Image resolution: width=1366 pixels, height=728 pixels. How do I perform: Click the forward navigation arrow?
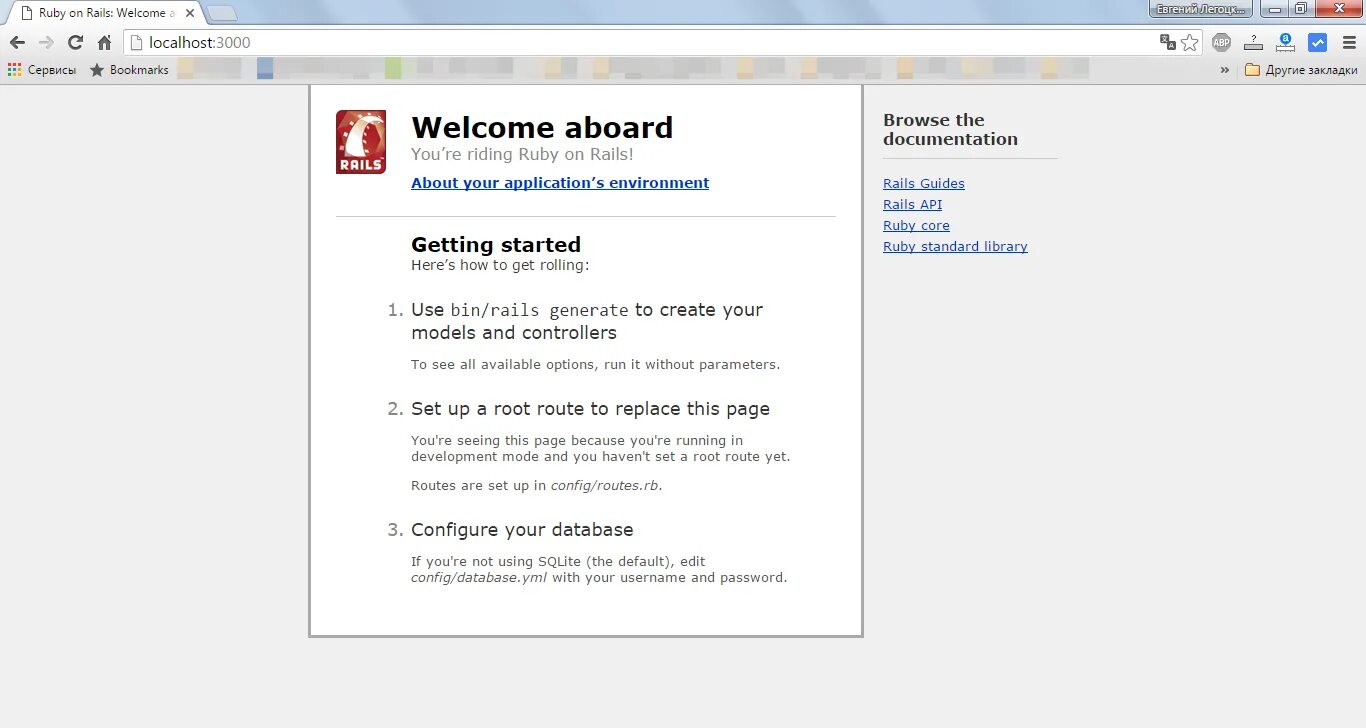tap(46, 43)
